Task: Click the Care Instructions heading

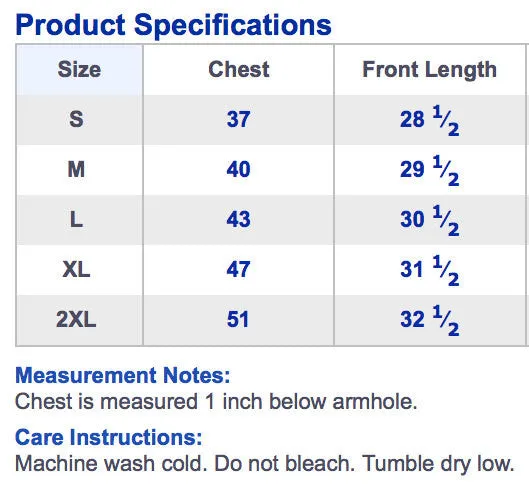Action: (x=109, y=437)
